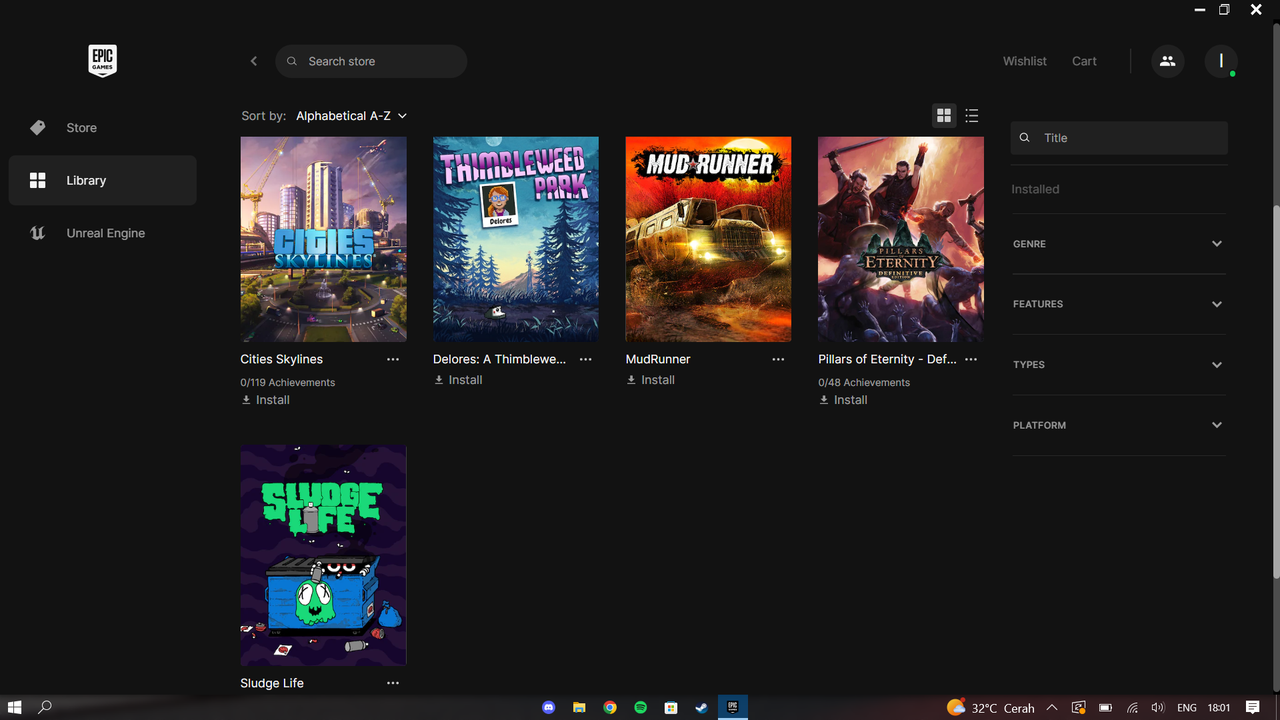
Task: Toggle the Installed filter
Action: click(1035, 189)
